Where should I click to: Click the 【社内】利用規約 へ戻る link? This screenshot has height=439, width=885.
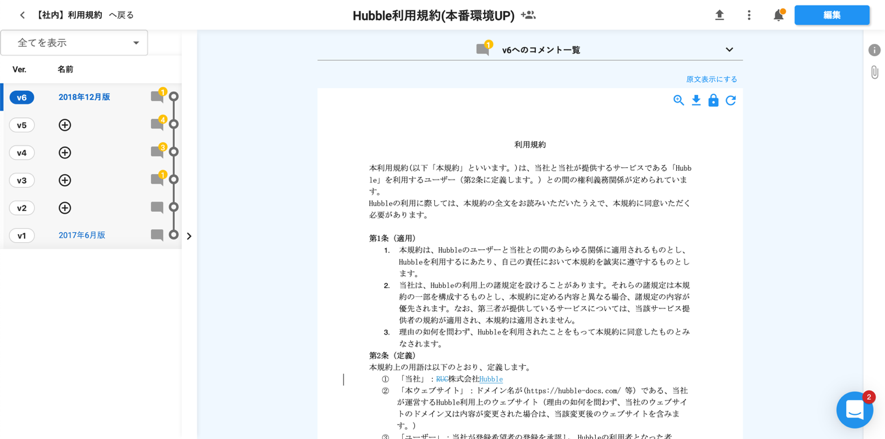[85, 15]
